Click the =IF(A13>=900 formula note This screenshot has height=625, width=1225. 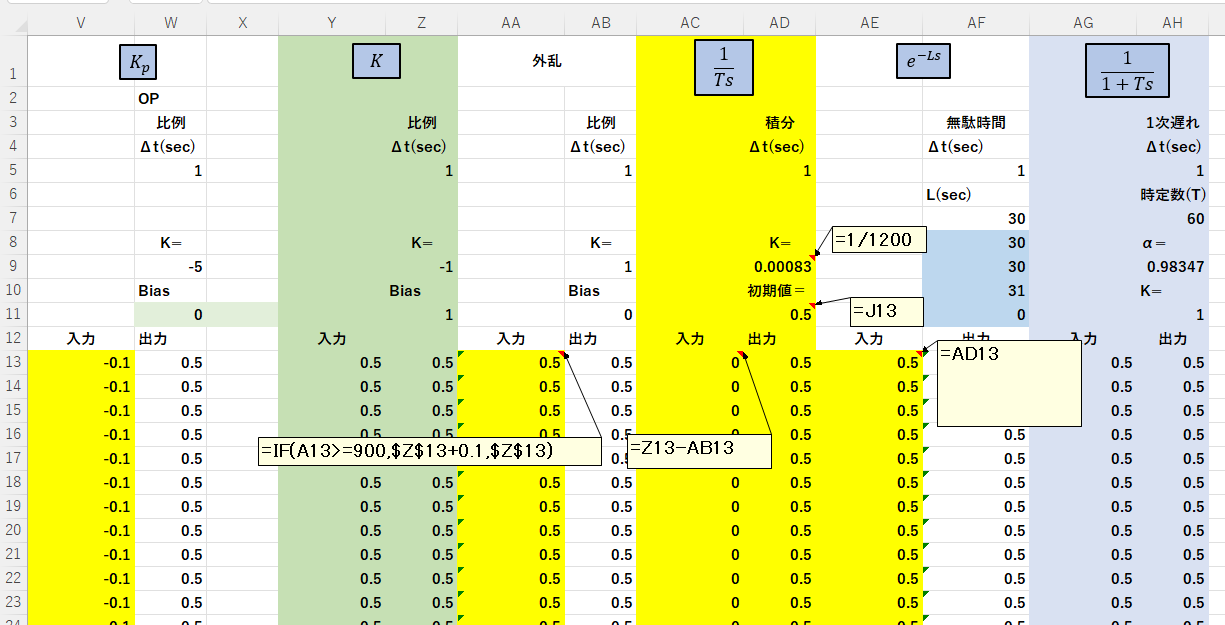click(429, 451)
